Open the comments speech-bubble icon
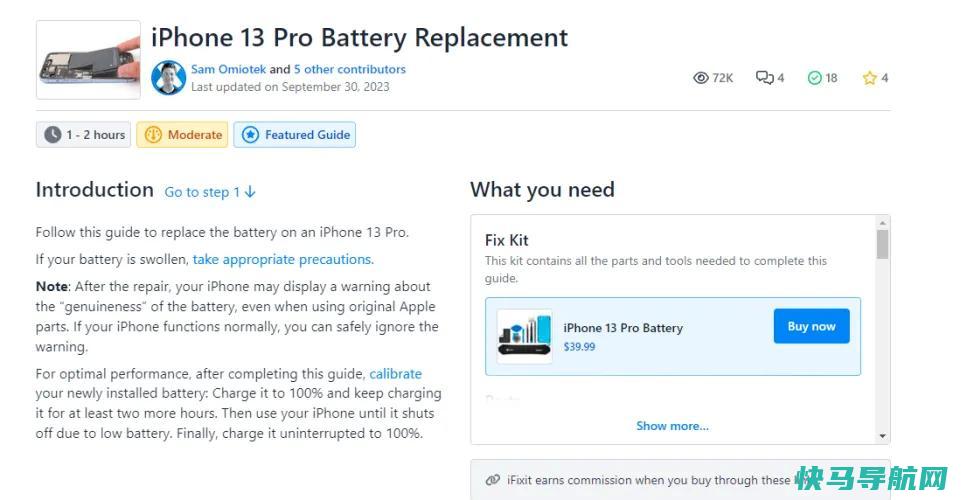 pyautogui.click(x=764, y=78)
